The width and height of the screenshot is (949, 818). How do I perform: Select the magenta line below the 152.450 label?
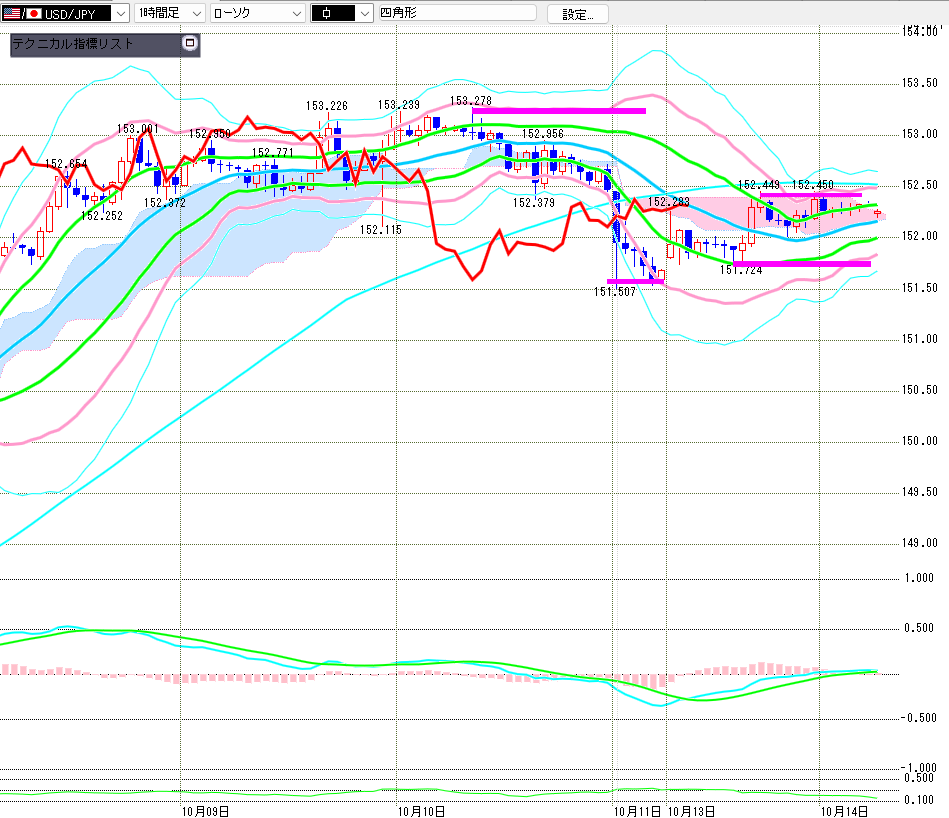[x=810, y=195]
